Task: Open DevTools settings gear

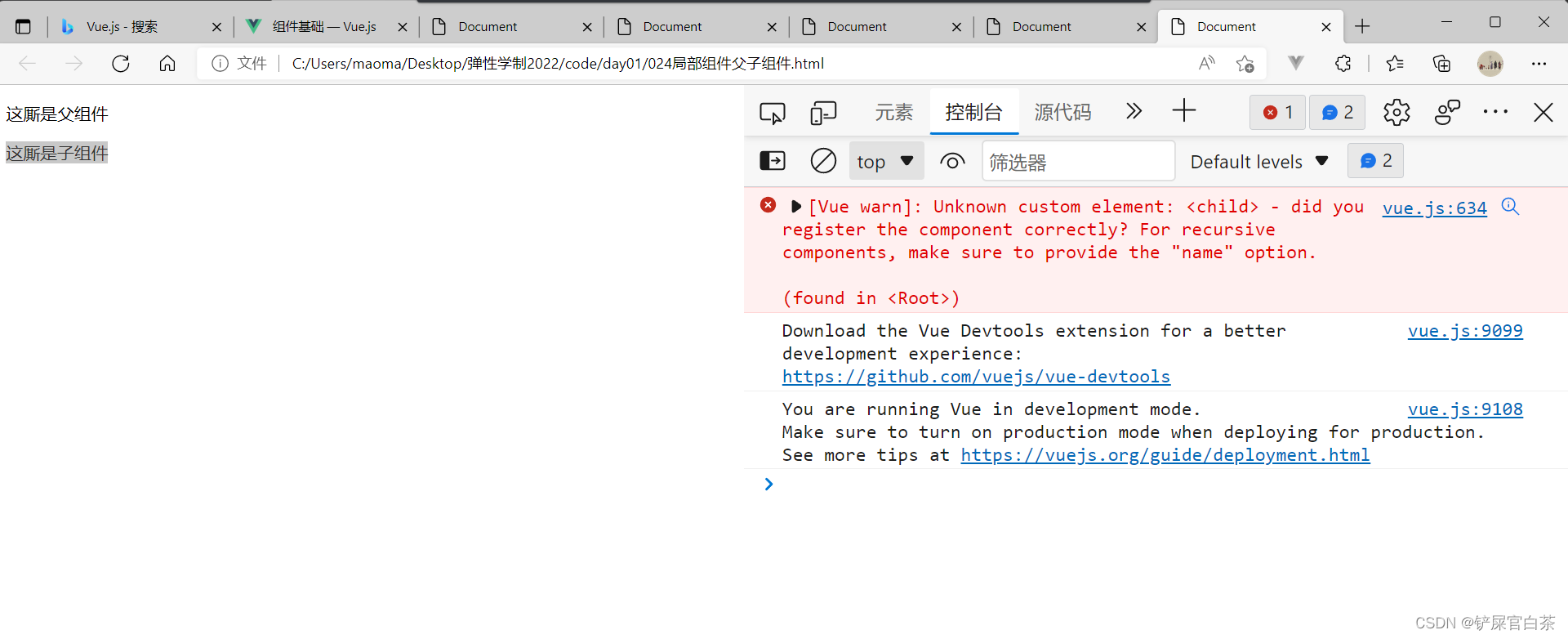Action: coord(1396,112)
